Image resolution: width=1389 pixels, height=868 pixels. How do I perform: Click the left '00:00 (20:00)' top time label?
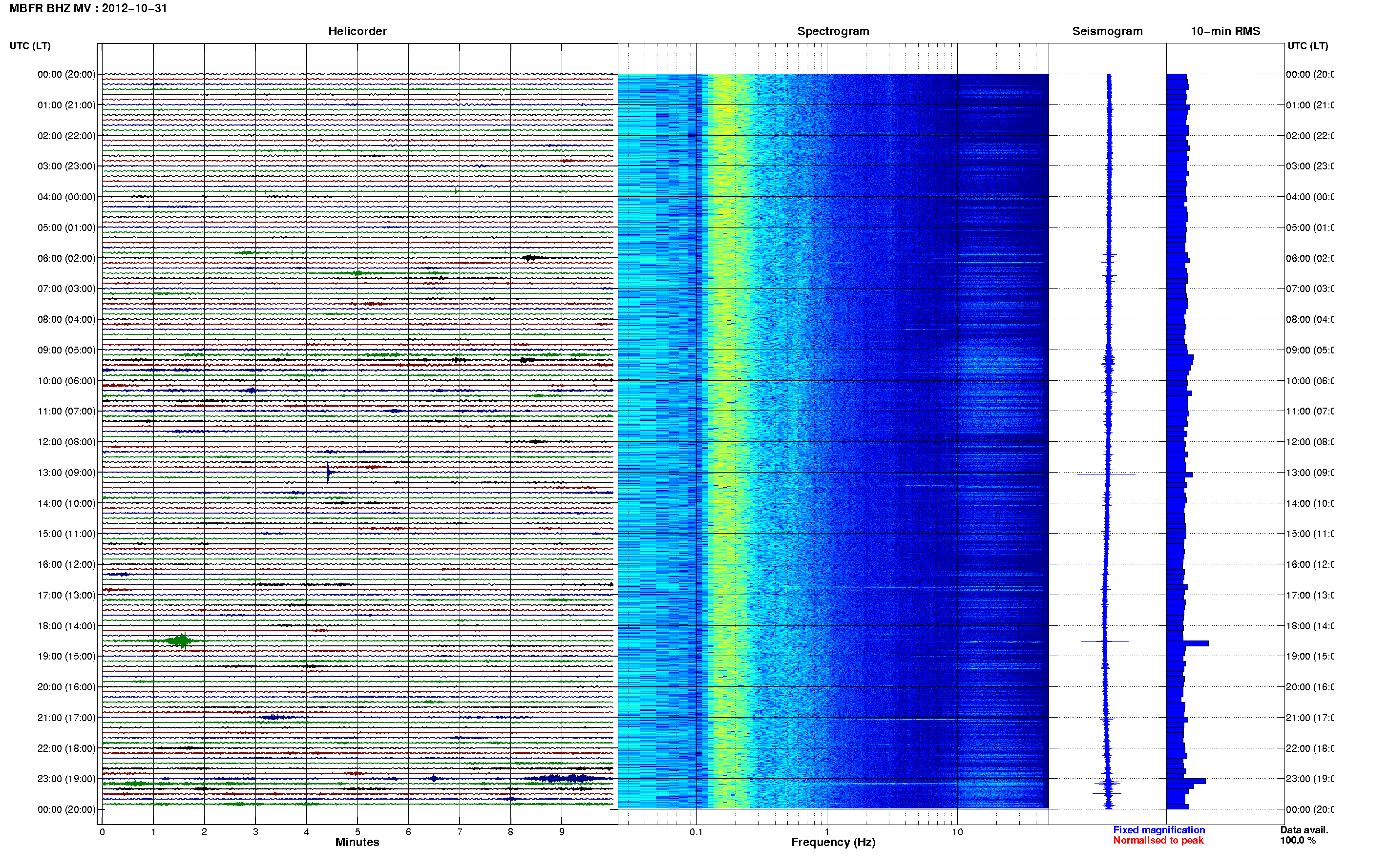click(x=66, y=74)
